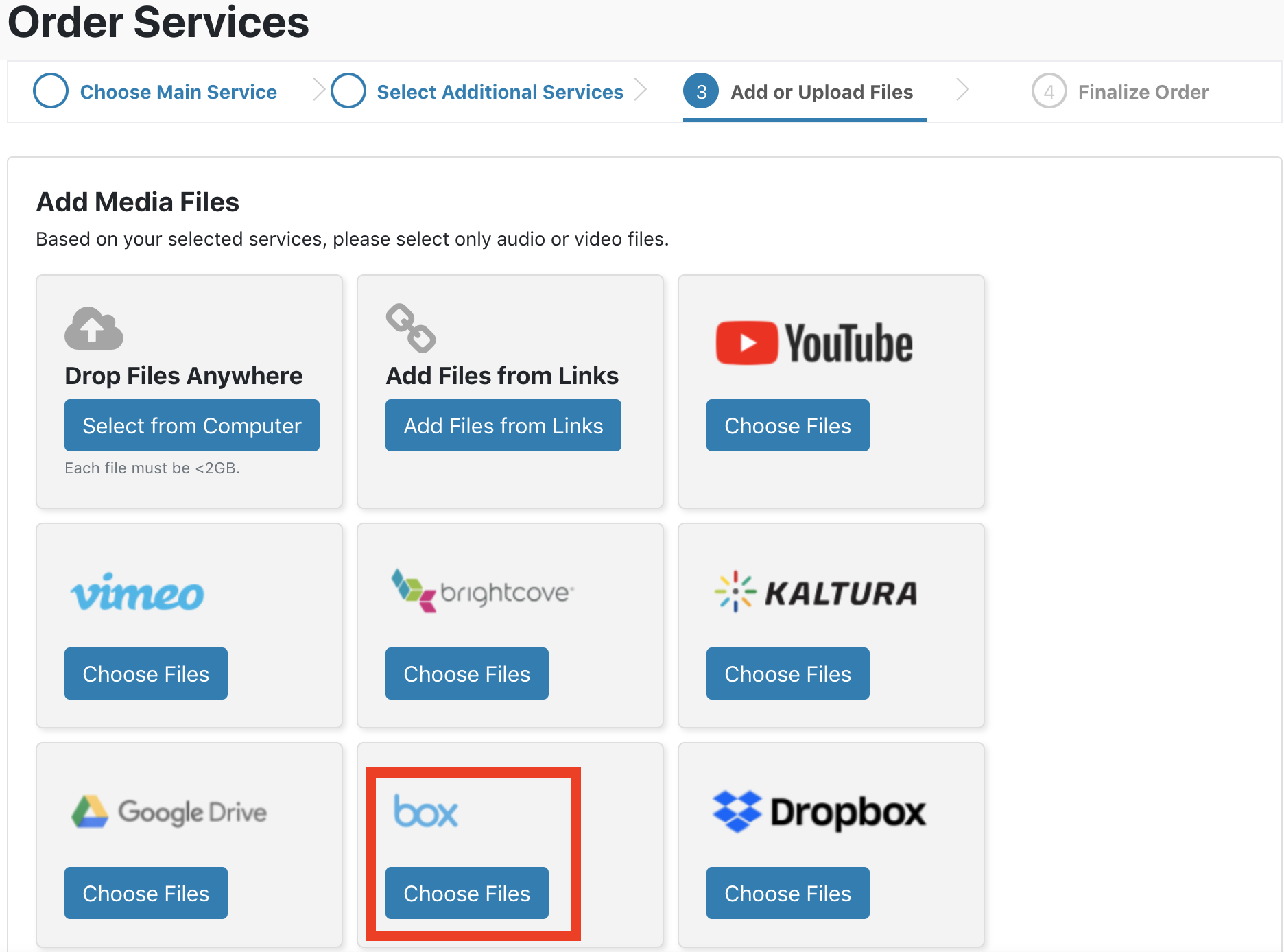Go to Choose Main Service step

click(178, 92)
